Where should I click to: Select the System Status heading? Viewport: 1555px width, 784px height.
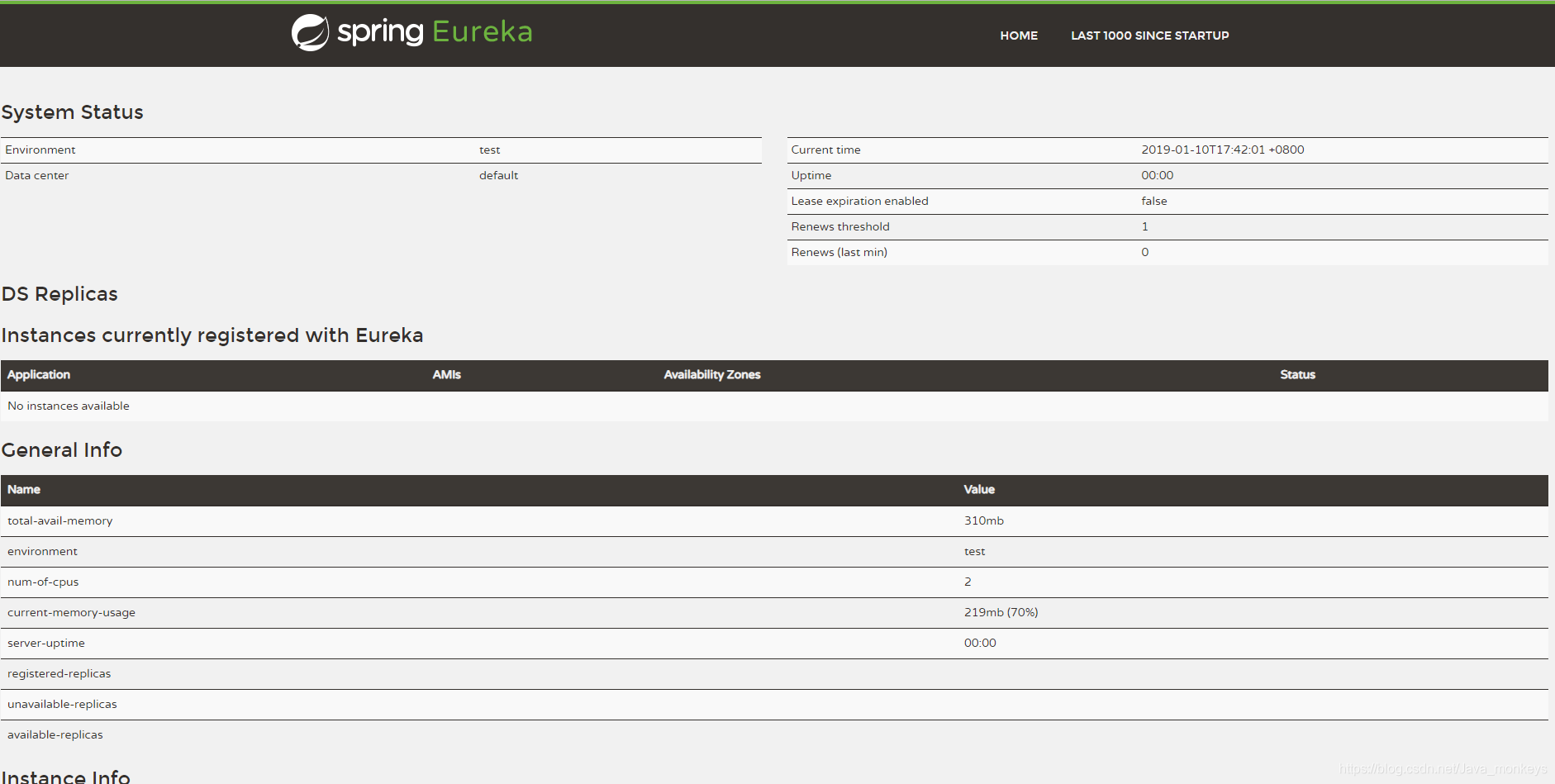pyautogui.click(x=73, y=112)
